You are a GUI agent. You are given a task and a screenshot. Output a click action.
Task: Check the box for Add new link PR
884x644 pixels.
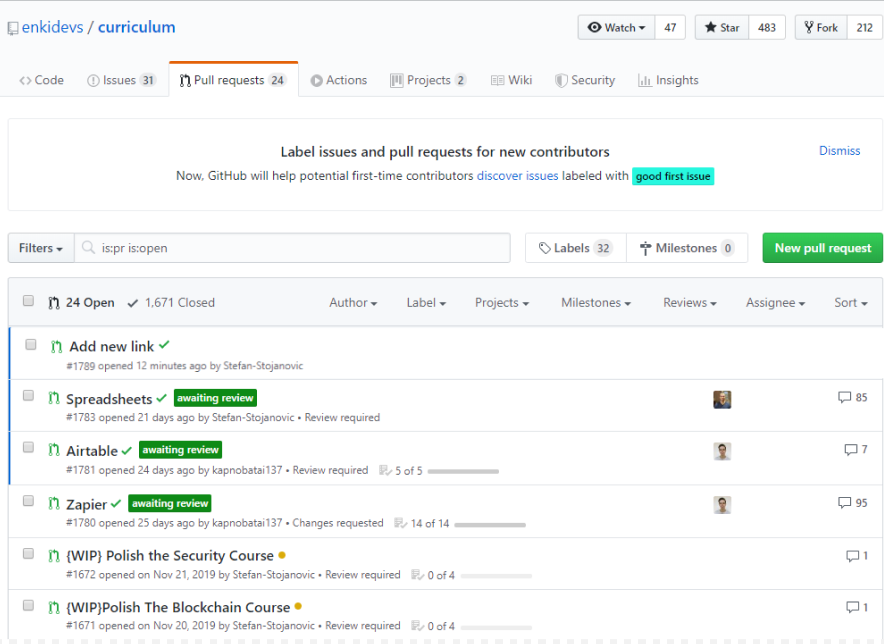pos(30,344)
